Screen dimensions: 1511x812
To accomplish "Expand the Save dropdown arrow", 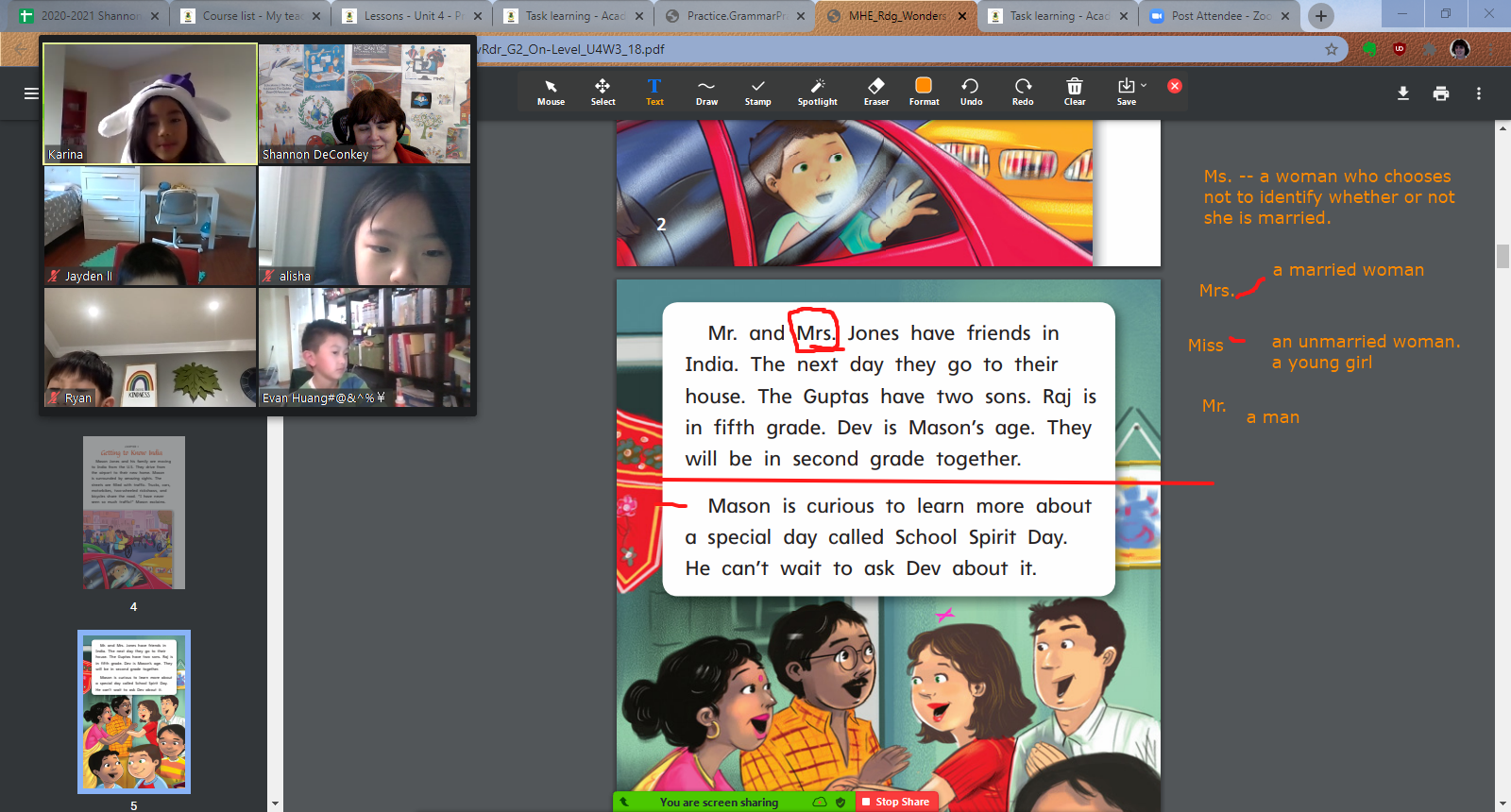I will tap(1144, 85).
